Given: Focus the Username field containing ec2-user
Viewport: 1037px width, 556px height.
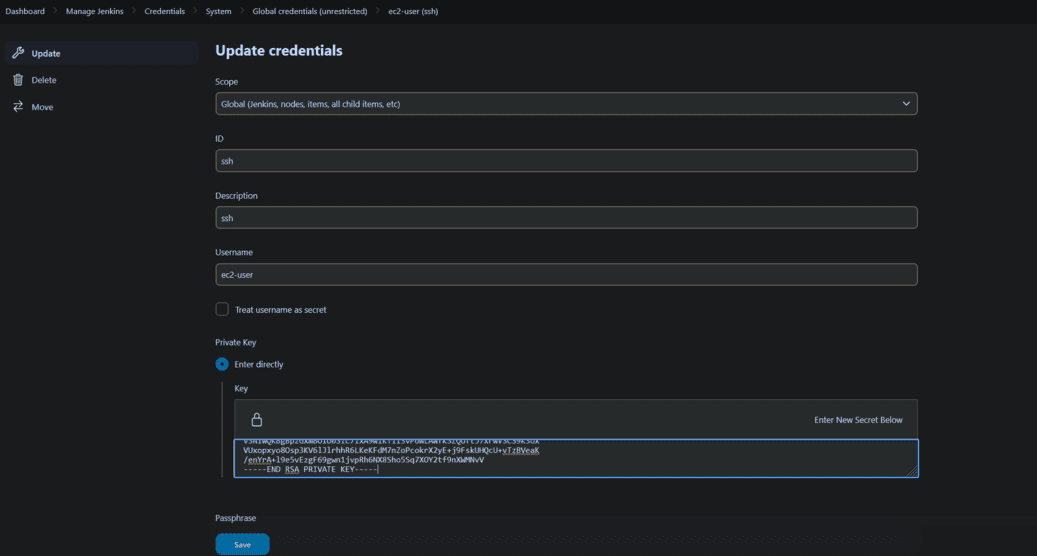Looking at the screenshot, I should point(565,275).
